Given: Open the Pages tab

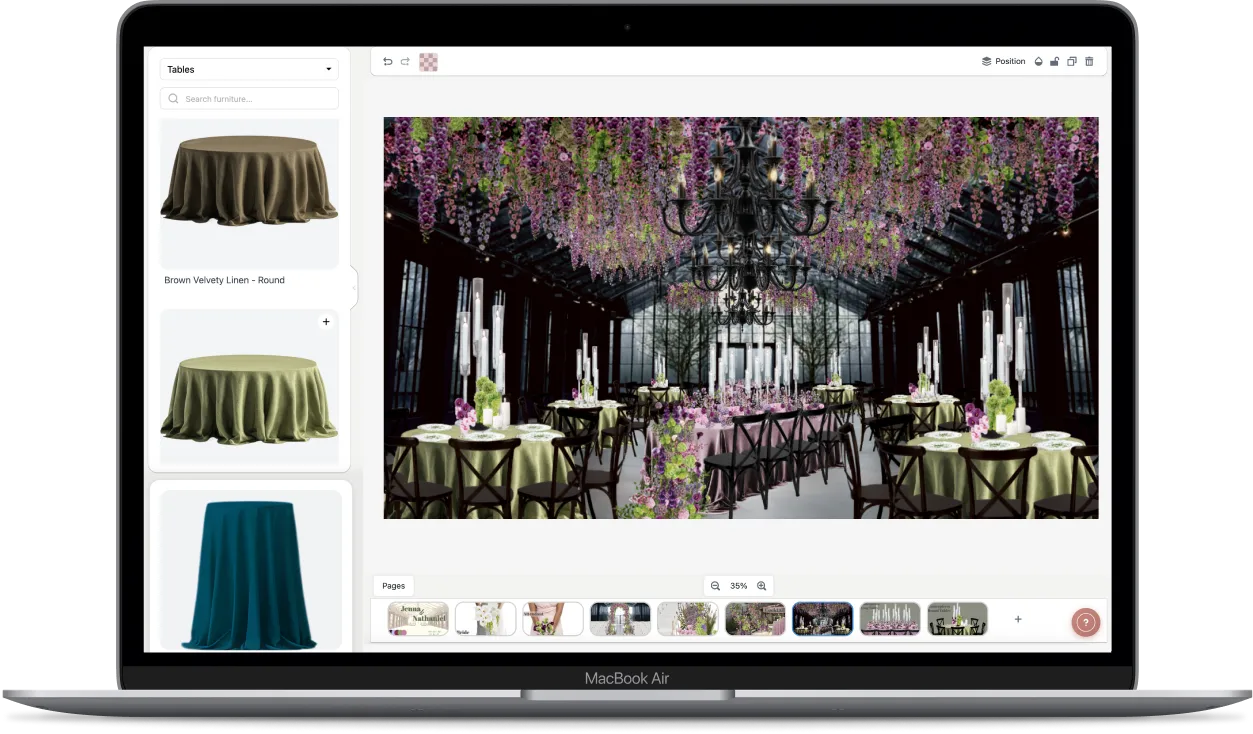Looking at the screenshot, I should tap(394, 586).
